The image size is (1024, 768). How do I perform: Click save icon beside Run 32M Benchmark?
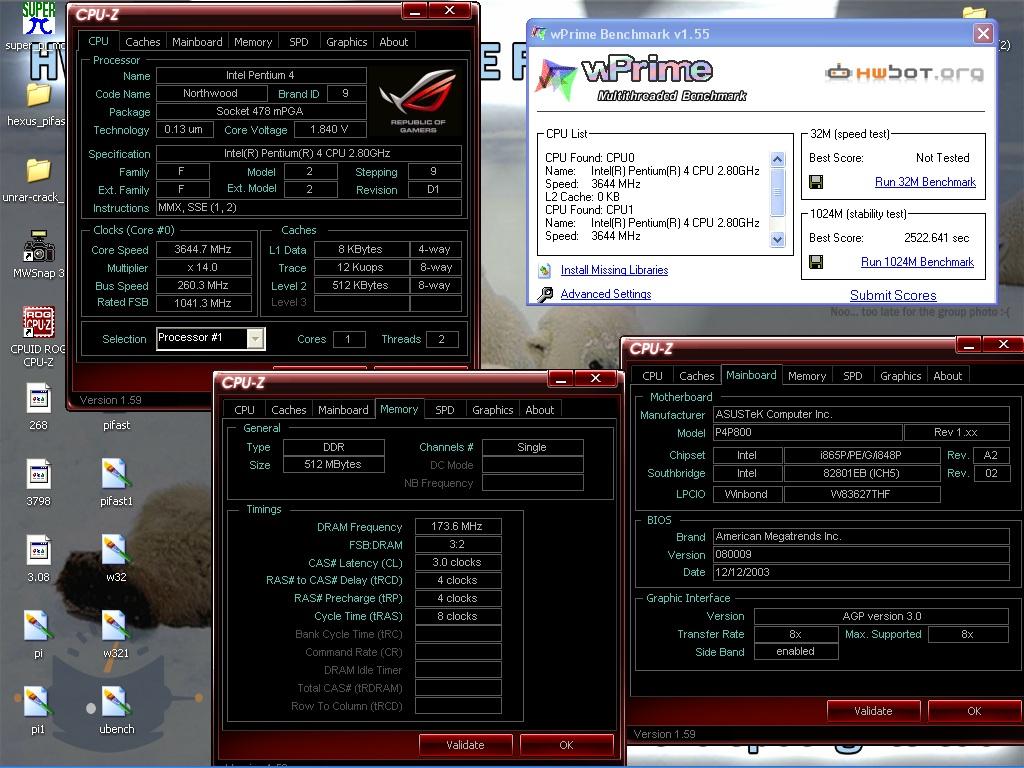pos(816,182)
